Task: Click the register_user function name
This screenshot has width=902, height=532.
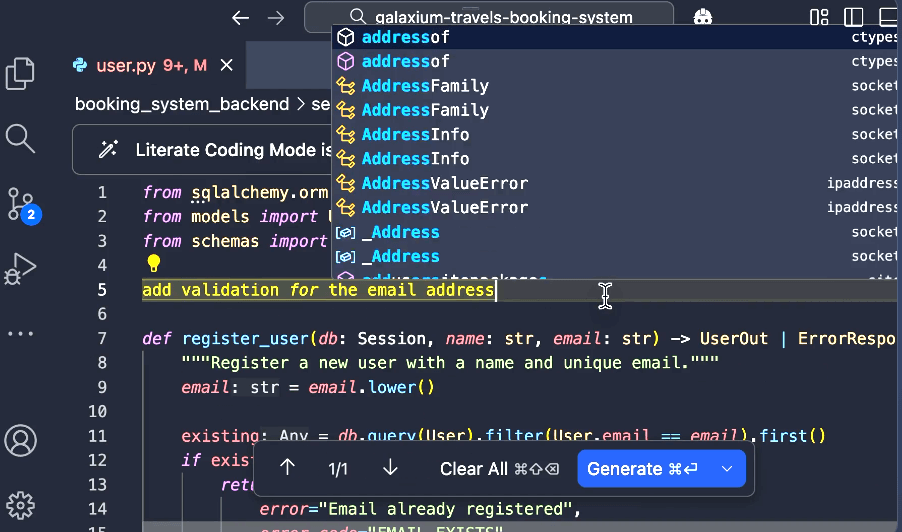Action: [246, 338]
